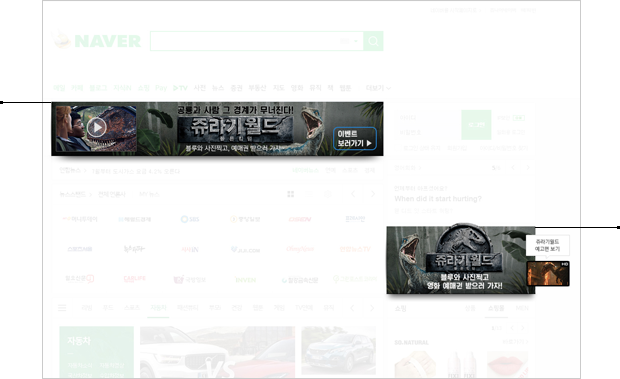Switch to the 쇼핑몰 shopping tab

click(x=496, y=308)
